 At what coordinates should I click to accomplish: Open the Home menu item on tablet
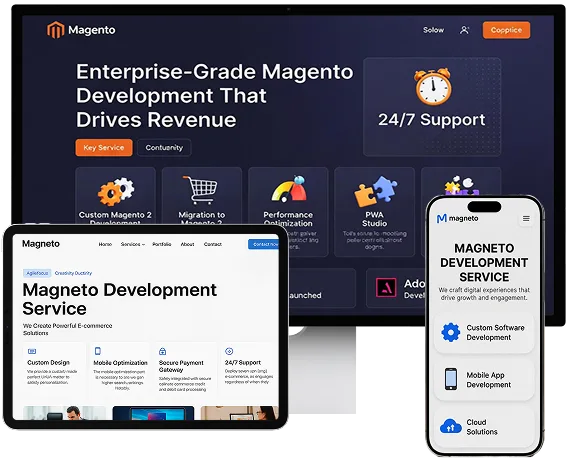105,244
